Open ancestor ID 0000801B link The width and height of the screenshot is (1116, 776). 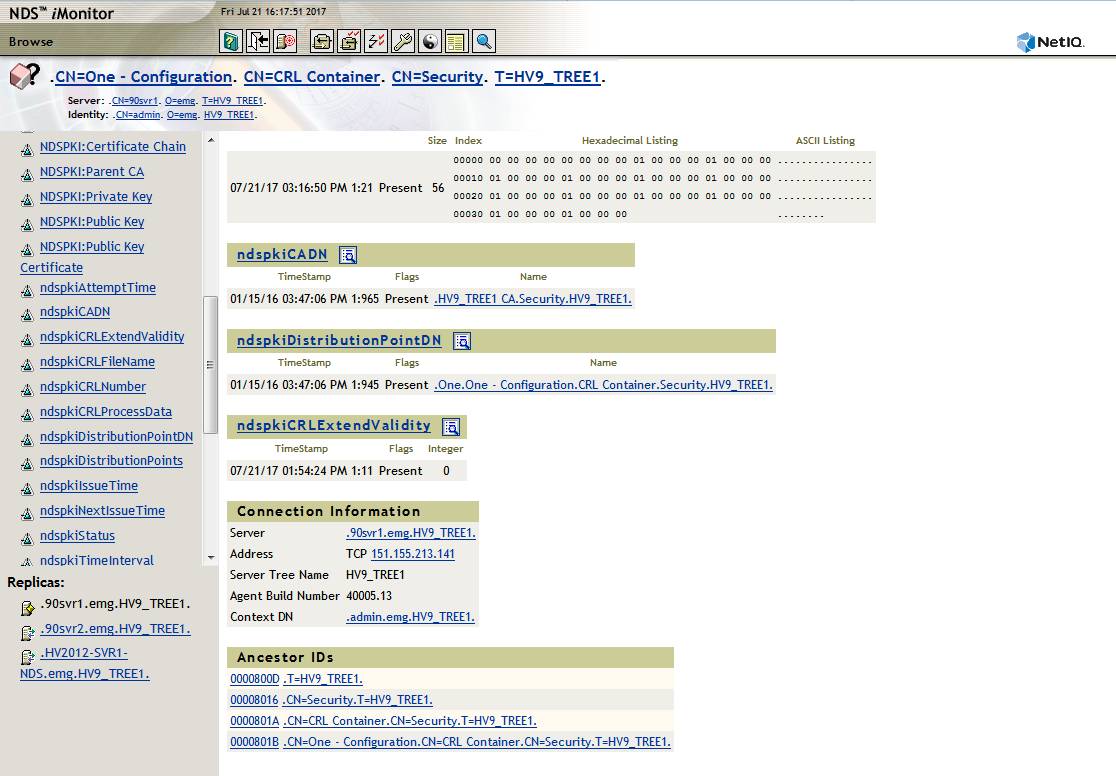pos(254,742)
